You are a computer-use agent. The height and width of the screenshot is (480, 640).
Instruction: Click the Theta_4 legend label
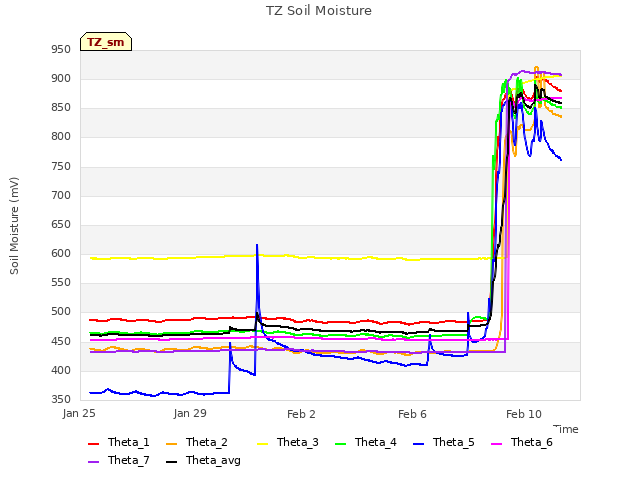pos(376,442)
